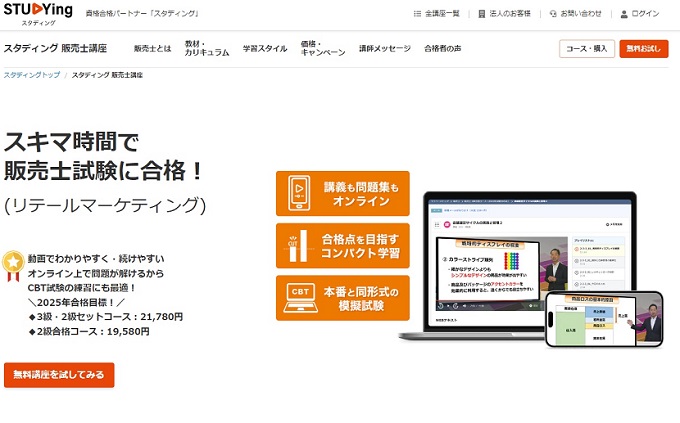The width and height of the screenshot is (680, 423).
Task: Click 動画でわかりやすく・続けやすい text
Action: point(96,259)
